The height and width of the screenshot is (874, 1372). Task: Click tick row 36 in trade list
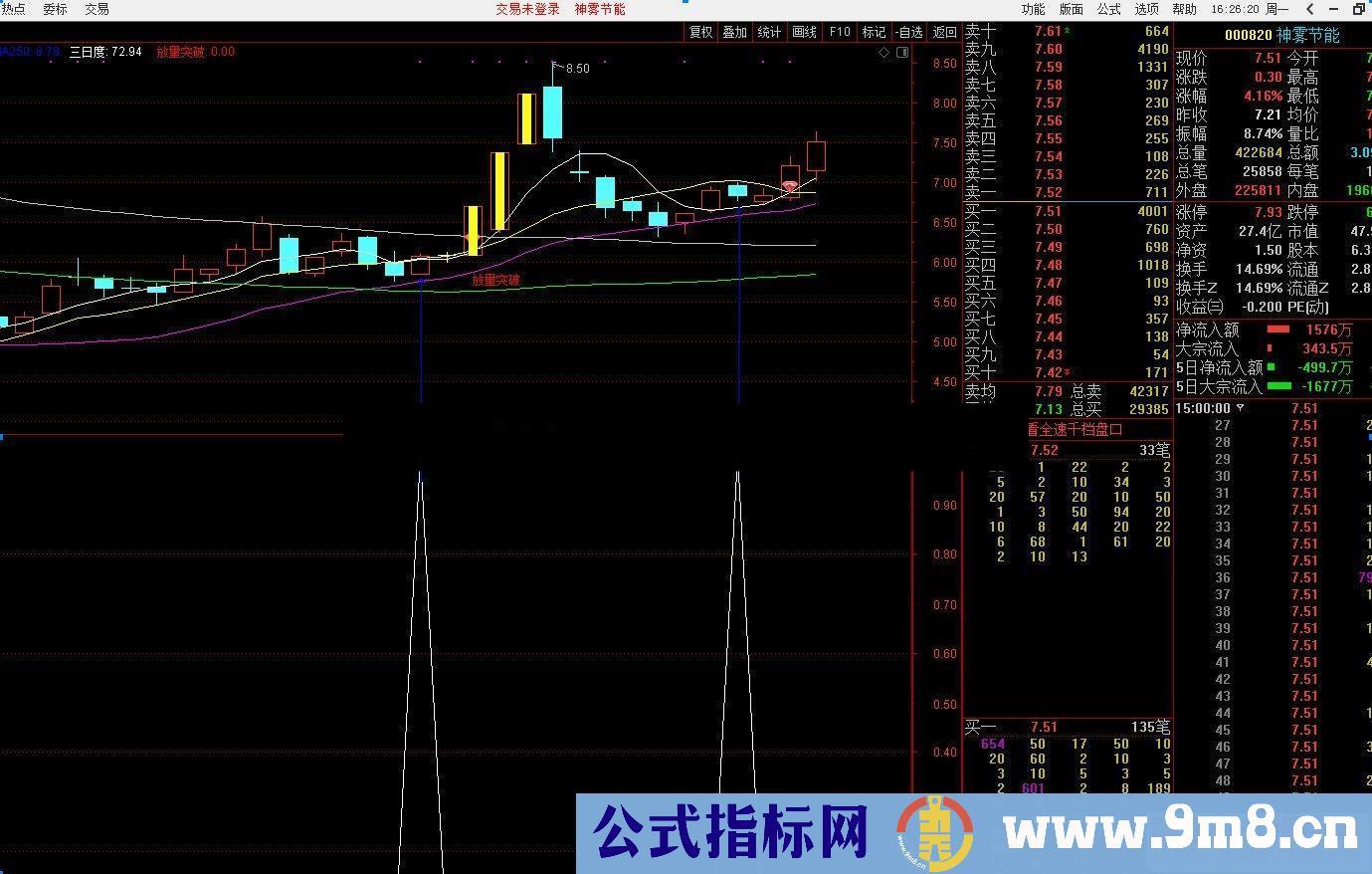(1274, 577)
